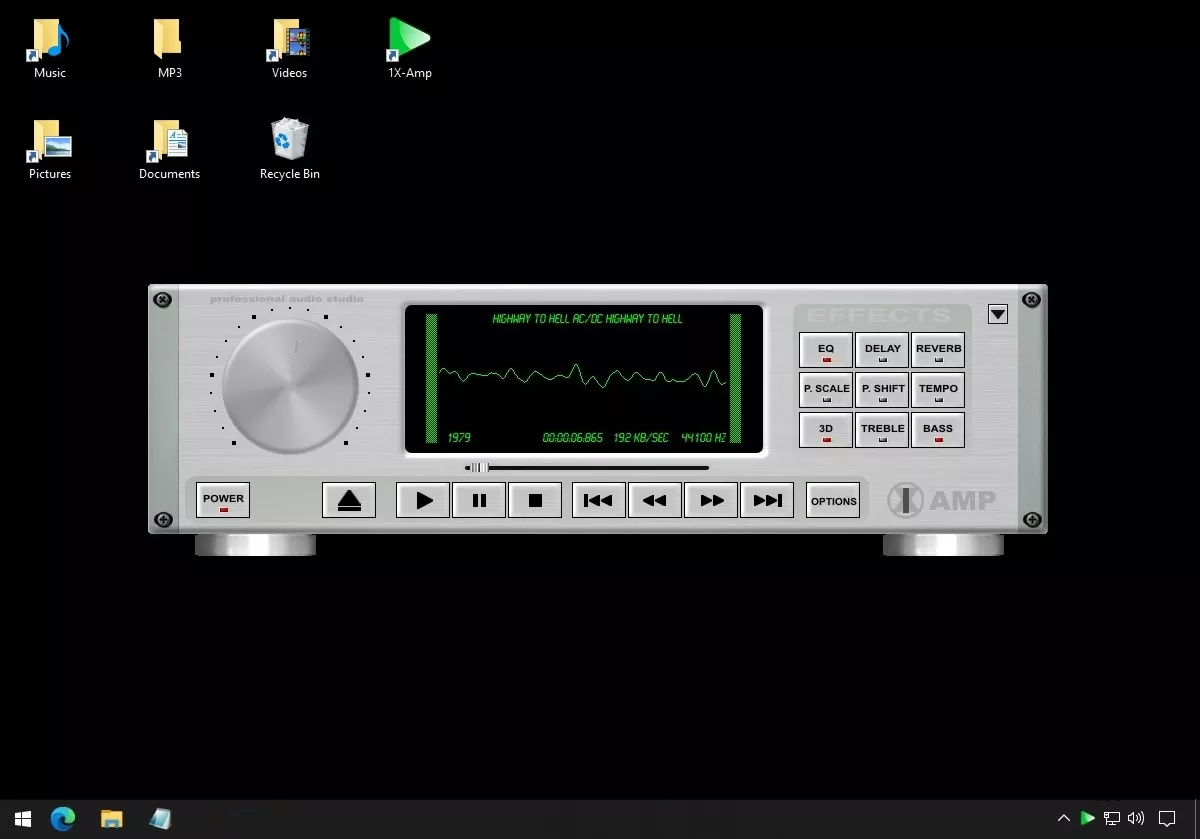Screen dimensions: 1200x839
Task: Turn on the Delay effect
Action: [x=882, y=350]
